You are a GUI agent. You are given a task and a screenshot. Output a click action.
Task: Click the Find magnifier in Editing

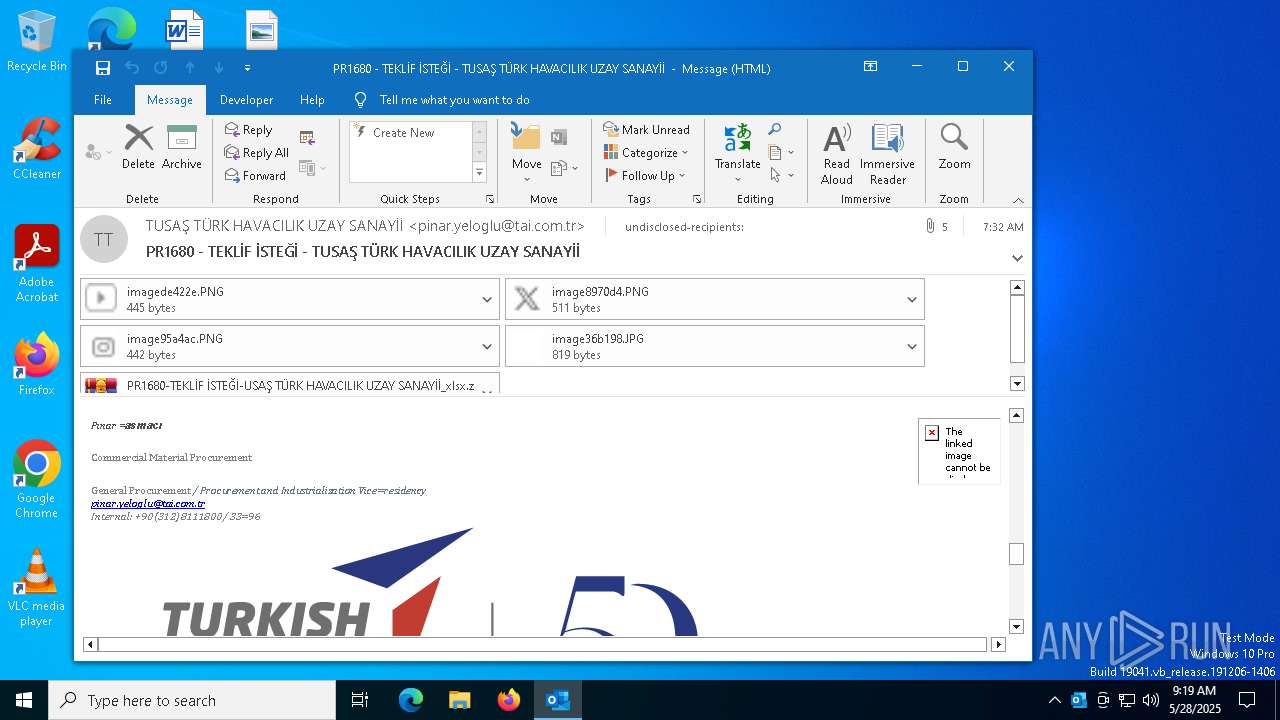(775, 130)
